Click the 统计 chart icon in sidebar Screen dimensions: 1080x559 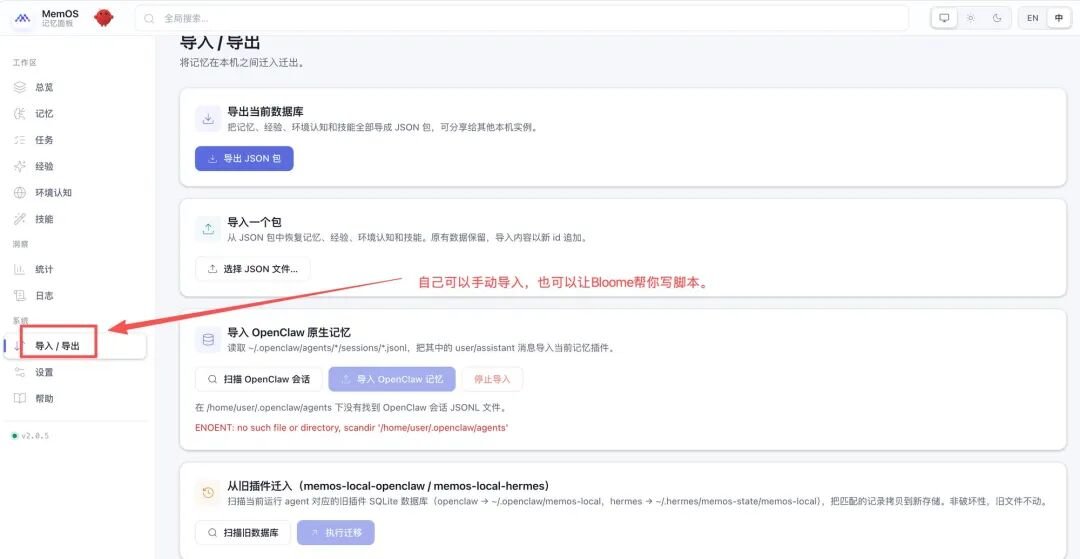coord(20,269)
